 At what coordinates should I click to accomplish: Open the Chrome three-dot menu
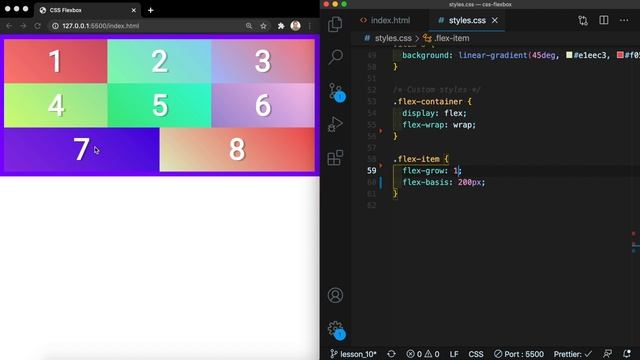[x=310, y=26]
